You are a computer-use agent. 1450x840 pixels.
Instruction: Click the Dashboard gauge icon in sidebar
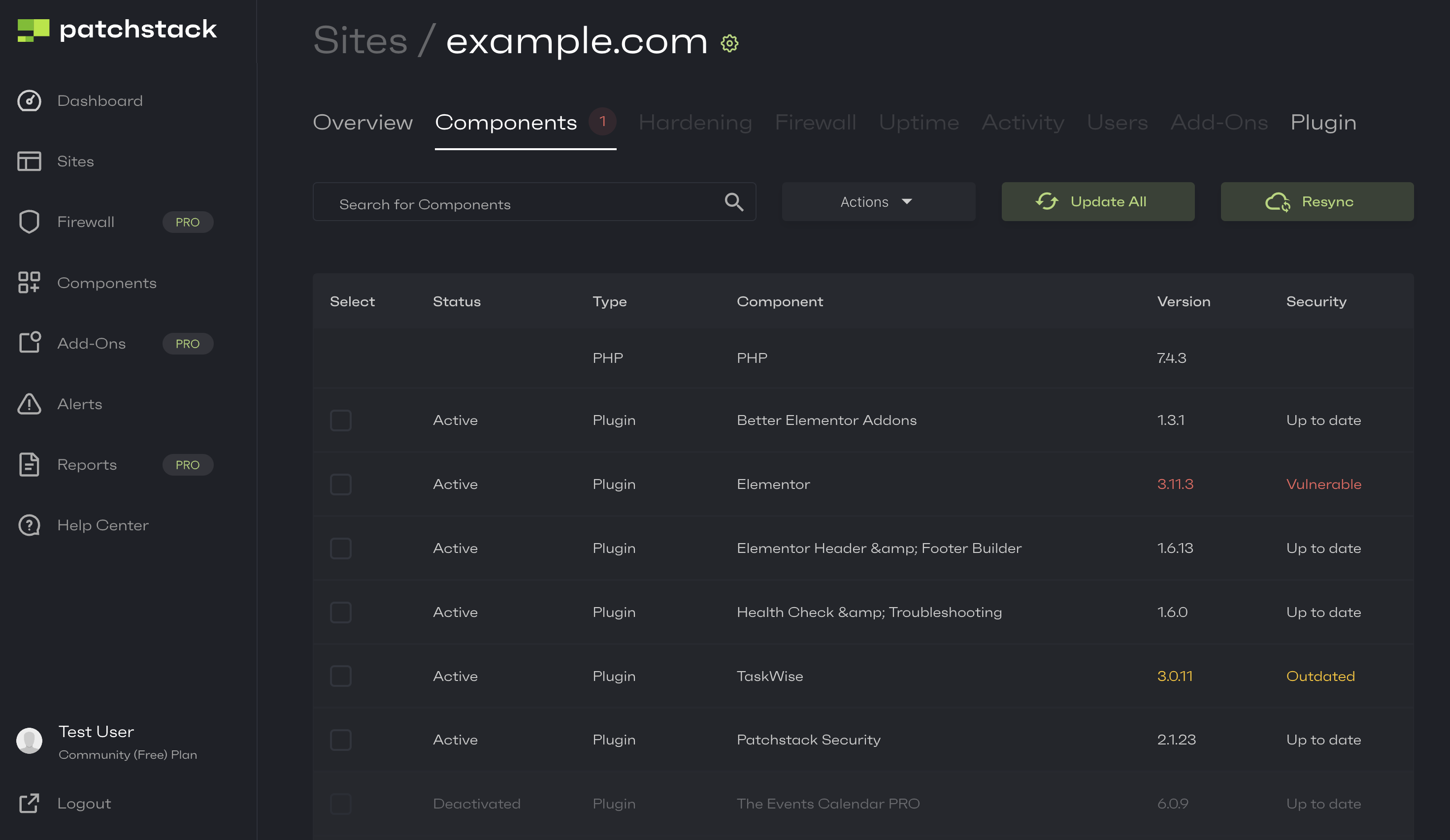(29, 100)
